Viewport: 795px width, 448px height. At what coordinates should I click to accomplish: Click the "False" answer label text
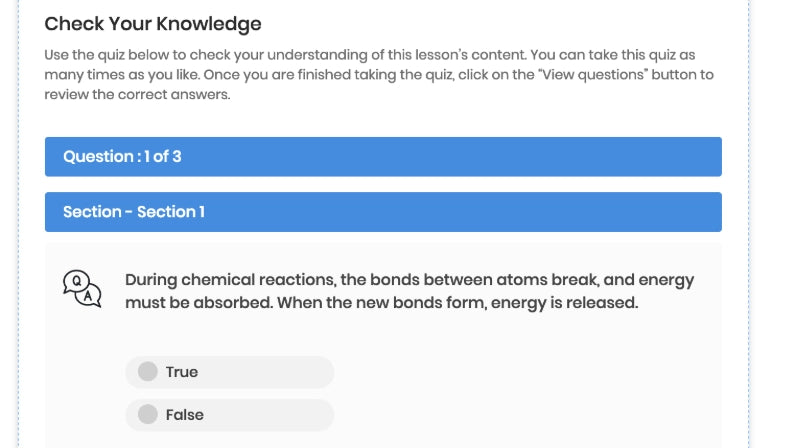pyautogui.click(x=185, y=414)
